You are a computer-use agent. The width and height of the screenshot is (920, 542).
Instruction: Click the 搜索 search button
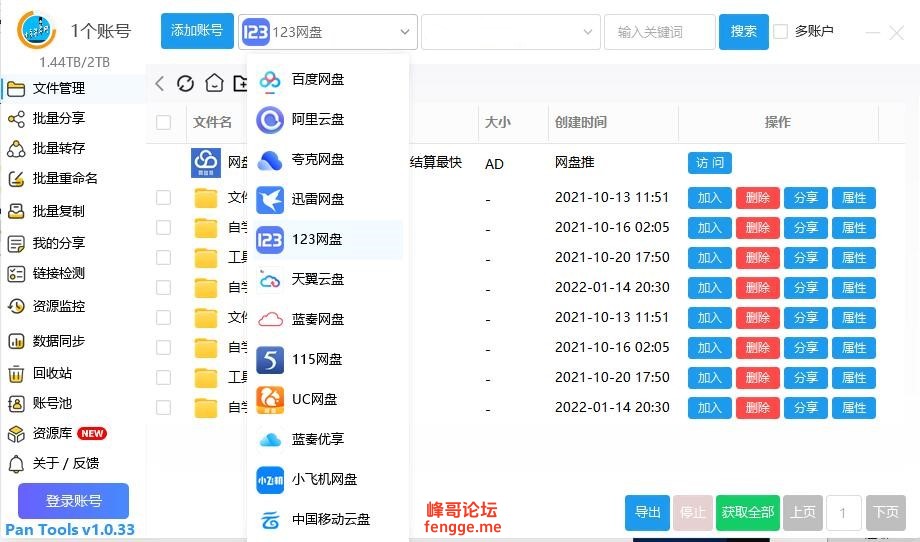743,32
